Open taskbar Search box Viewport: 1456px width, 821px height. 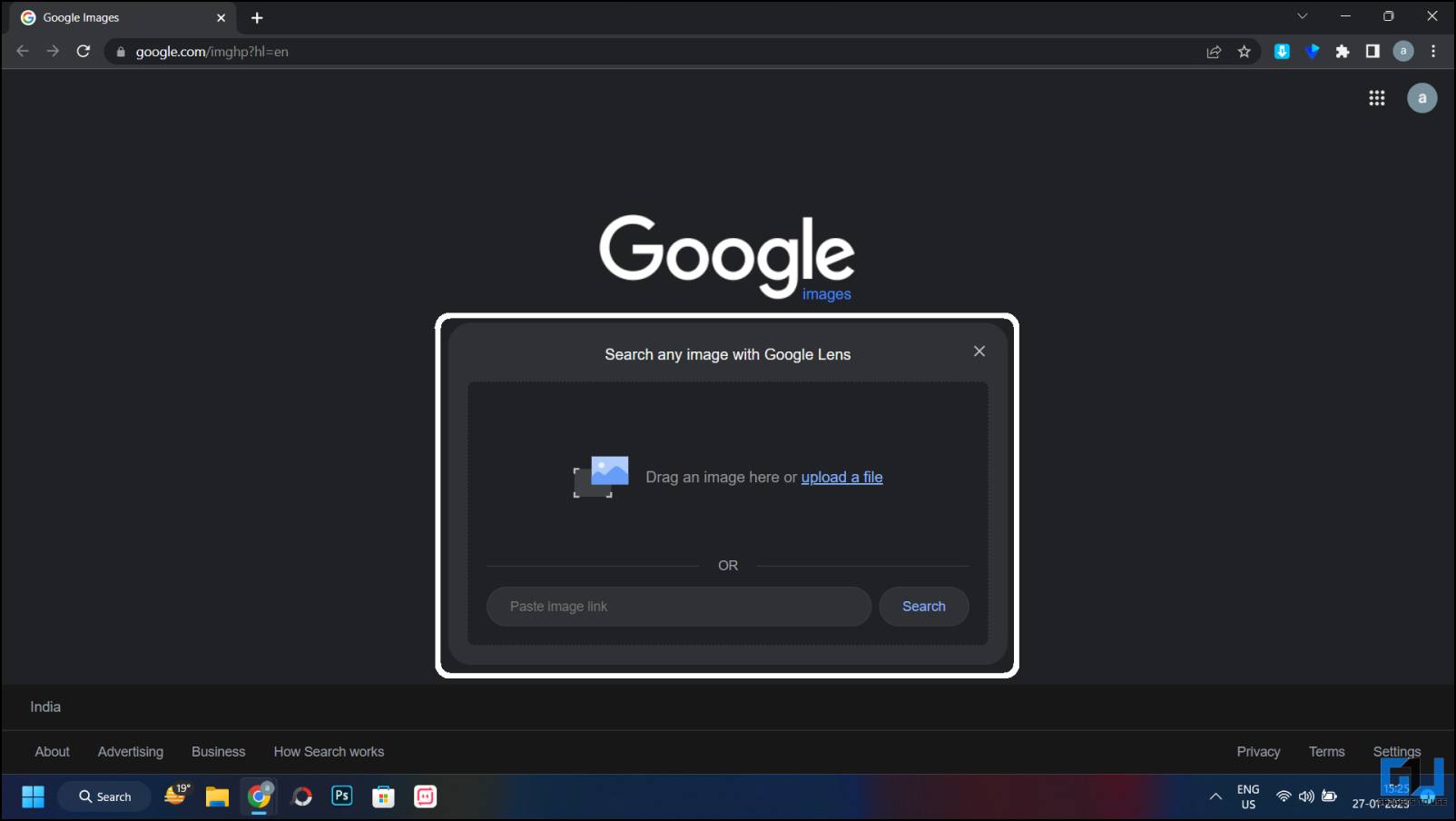104,796
